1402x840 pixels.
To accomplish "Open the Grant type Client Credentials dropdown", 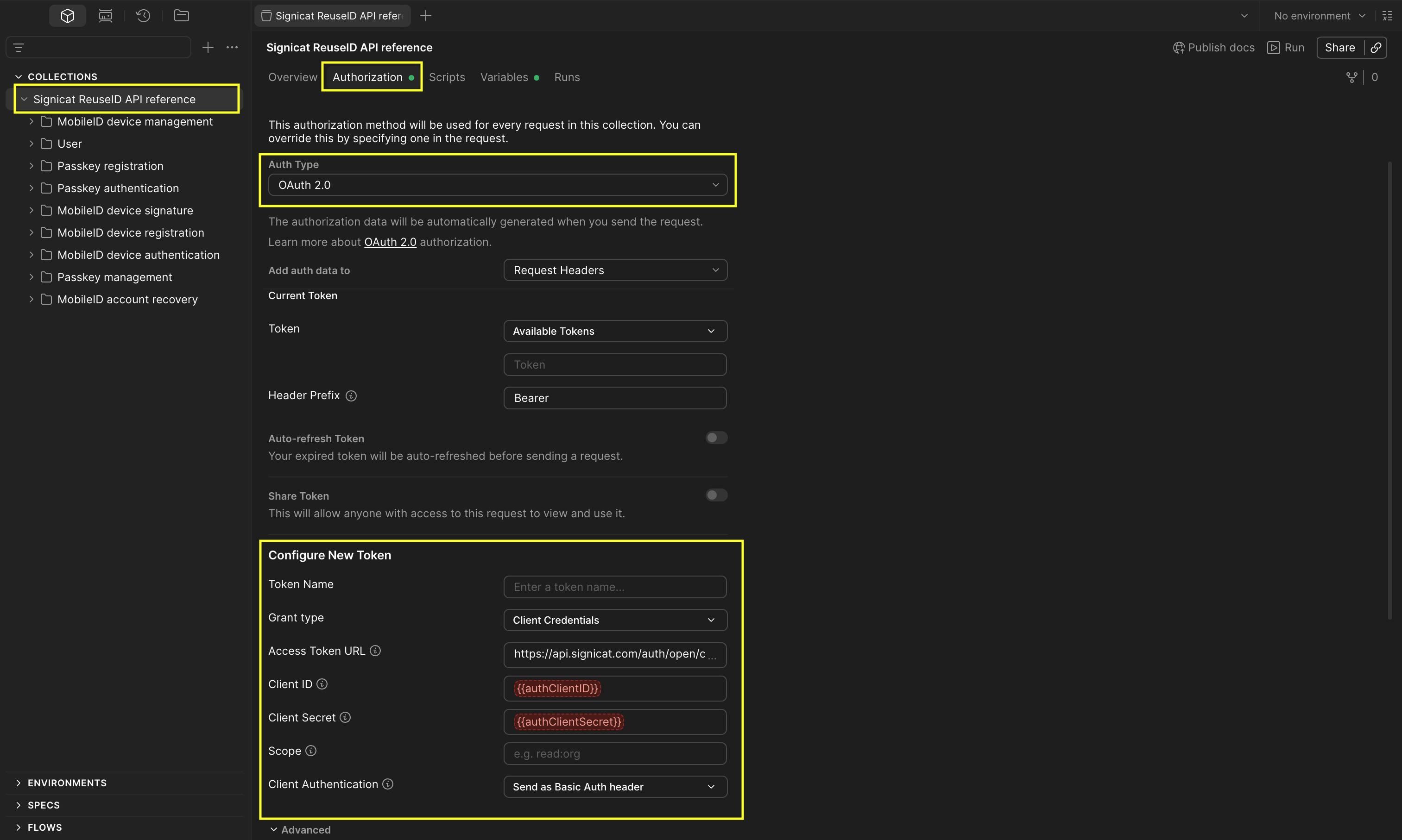I will [x=615, y=621].
